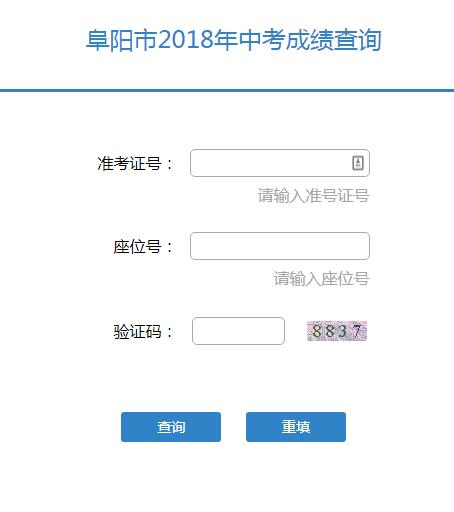454x512 pixels.
Task: Click the hint text 请输入座位号
Action: coord(321,278)
